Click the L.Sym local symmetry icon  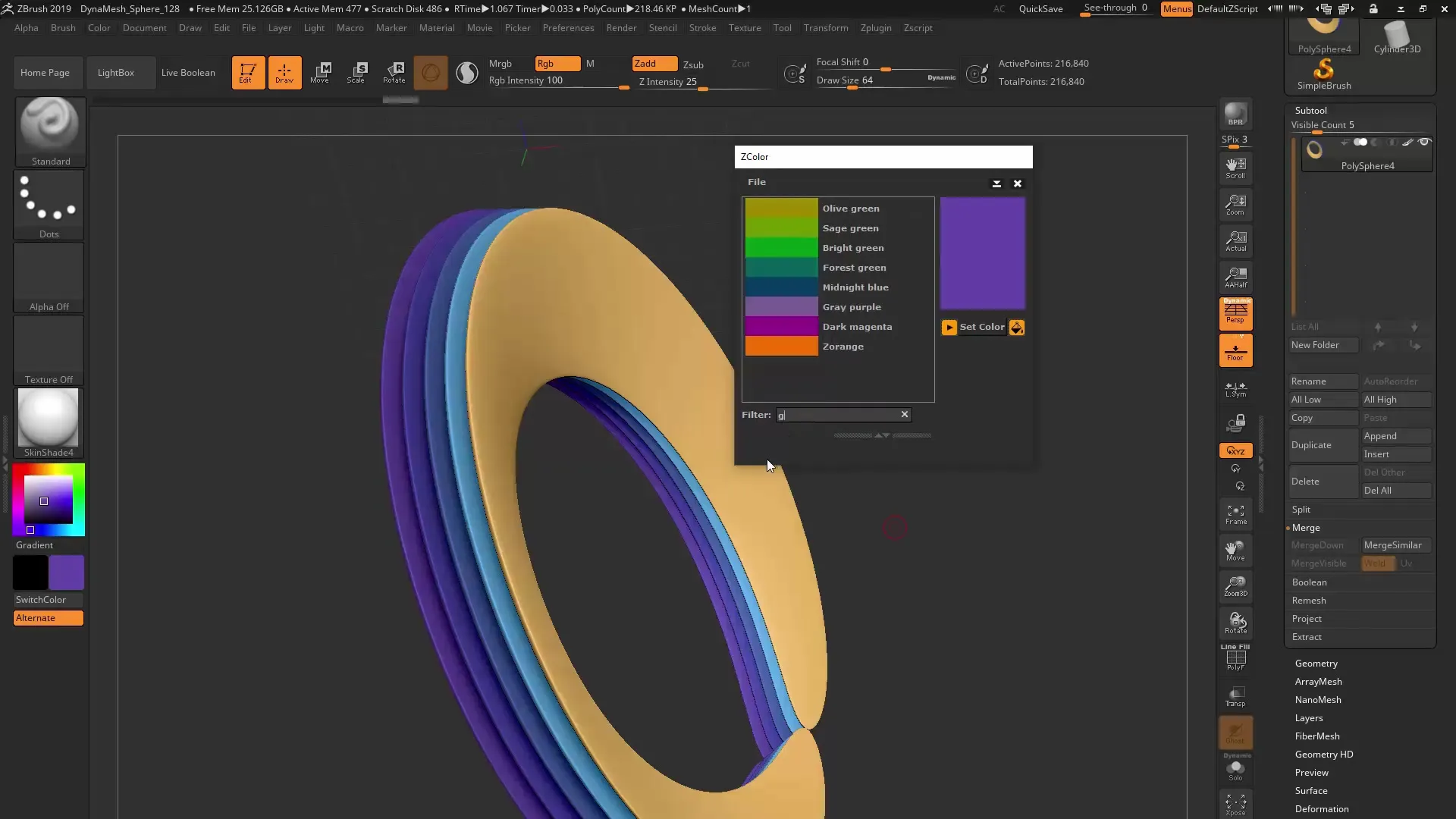(1235, 389)
